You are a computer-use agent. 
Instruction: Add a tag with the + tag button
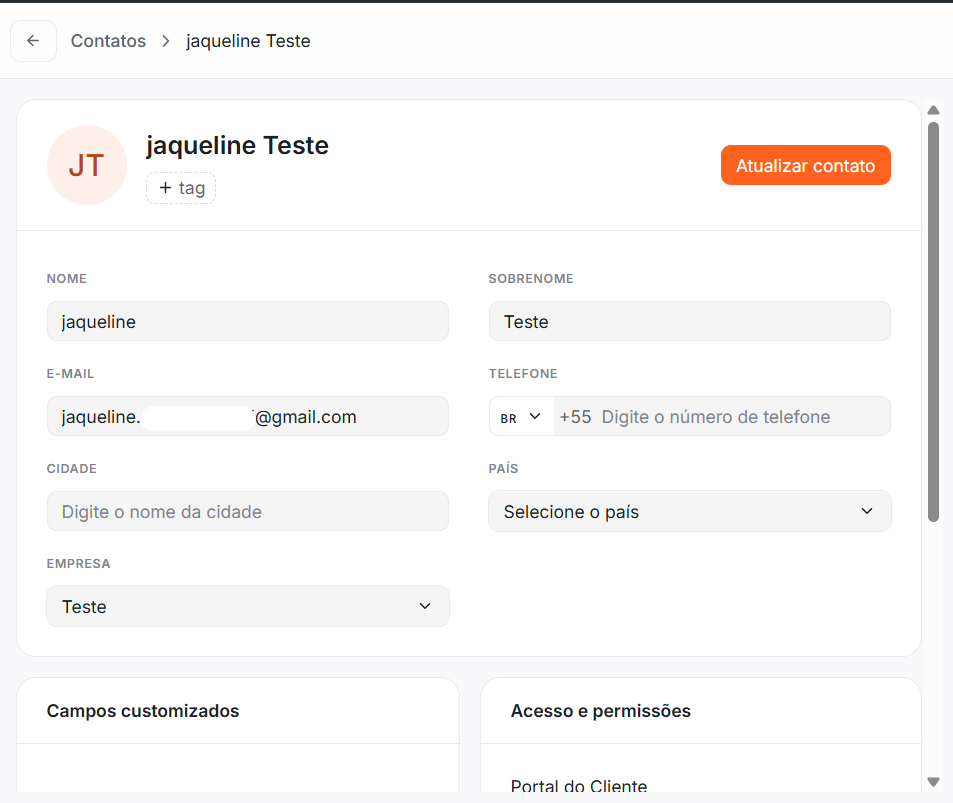(x=181, y=188)
